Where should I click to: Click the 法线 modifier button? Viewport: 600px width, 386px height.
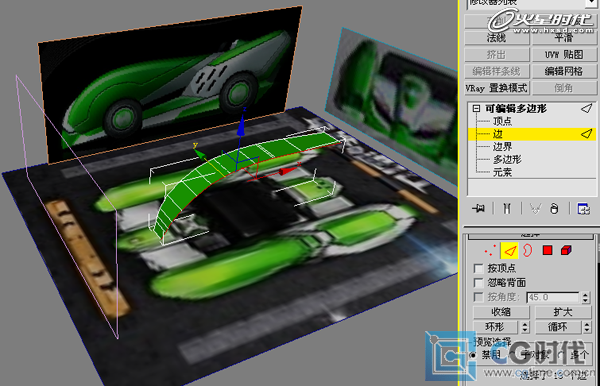497,37
